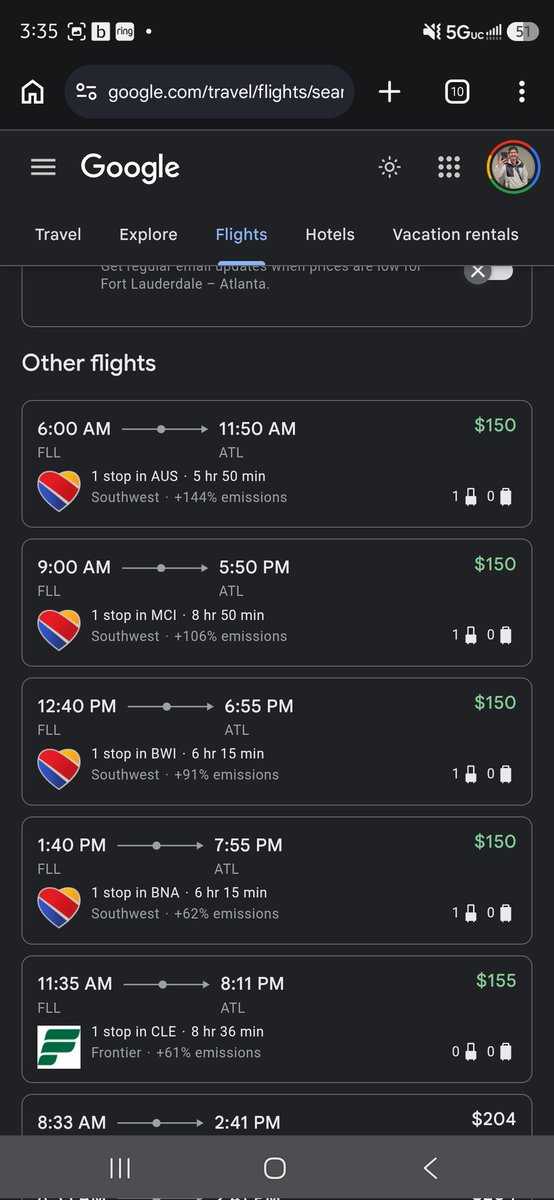Tap the Frontier airline logo
Viewport: 554px width, 1200px height.
click(59, 1046)
